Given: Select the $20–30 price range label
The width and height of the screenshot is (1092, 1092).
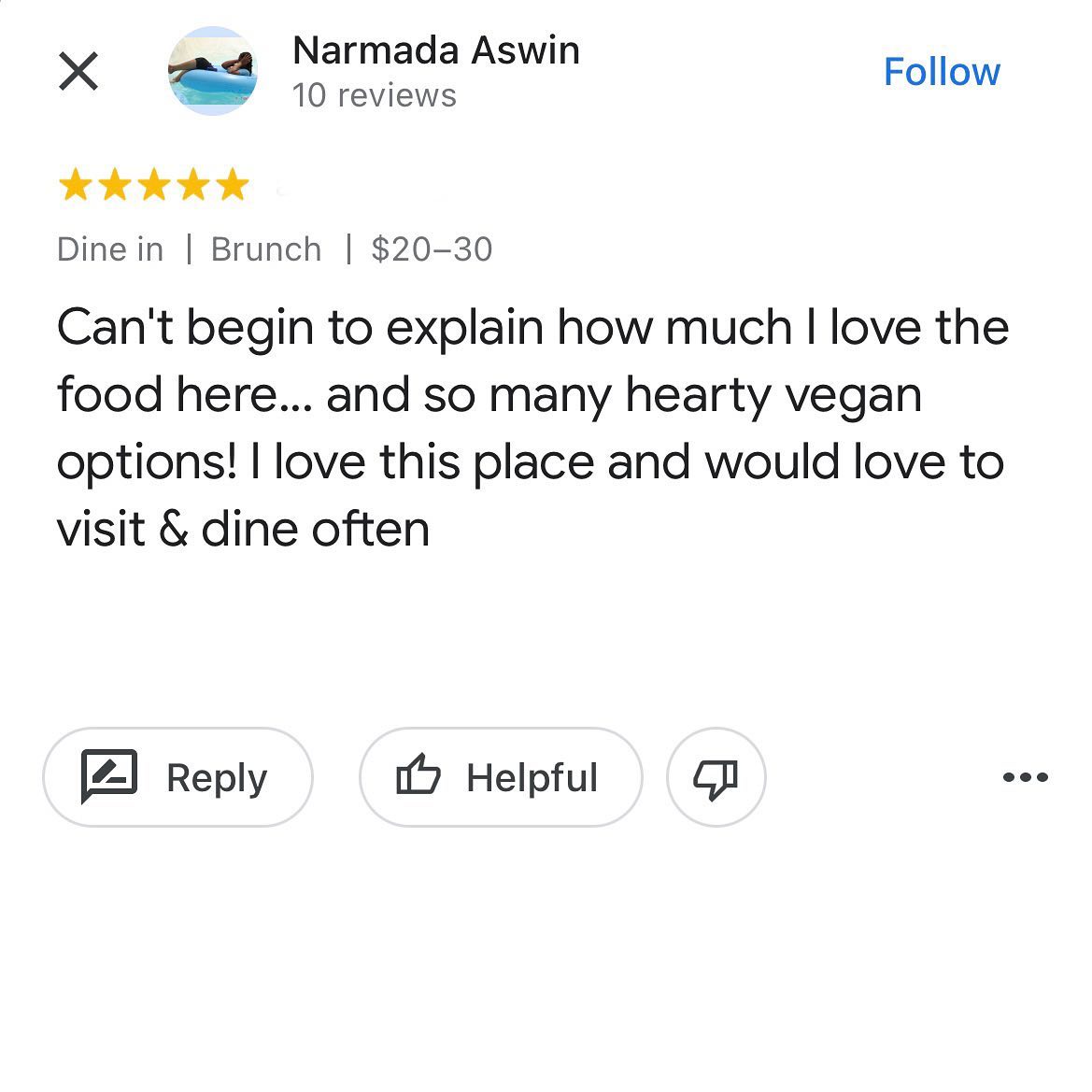Looking at the screenshot, I should pyautogui.click(x=432, y=249).
